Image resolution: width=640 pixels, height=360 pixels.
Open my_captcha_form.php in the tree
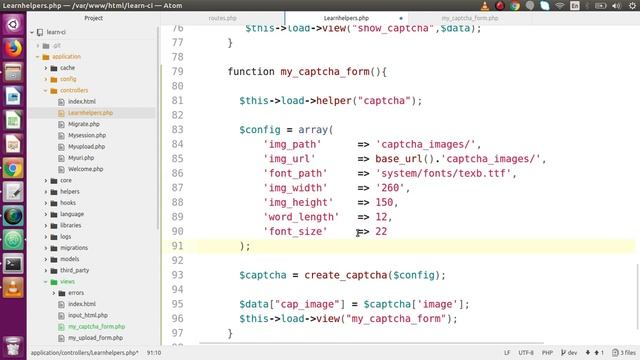[x=96, y=327]
